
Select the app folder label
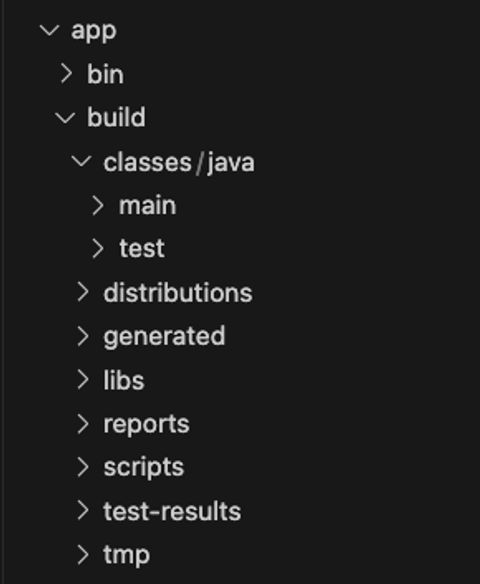pyautogui.click(x=94, y=32)
